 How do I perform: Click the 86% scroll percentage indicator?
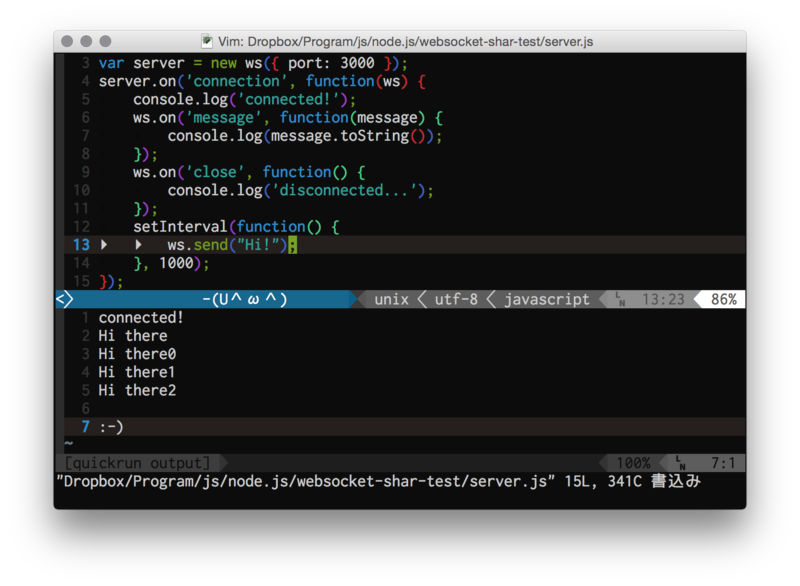pos(724,299)
